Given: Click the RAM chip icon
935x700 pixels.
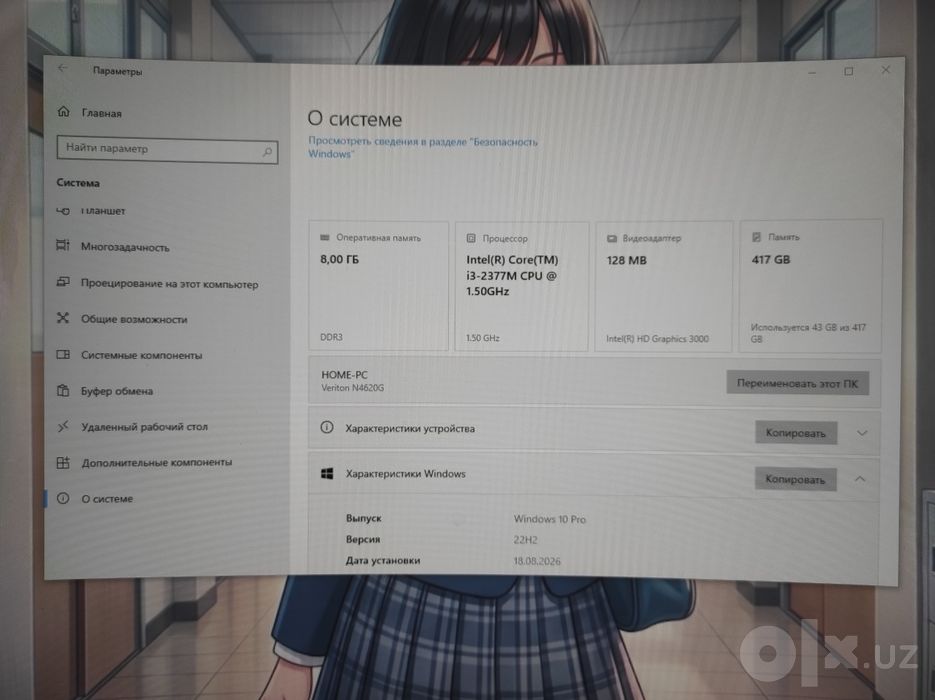Looking at the screenshot, I should [324, 237].
